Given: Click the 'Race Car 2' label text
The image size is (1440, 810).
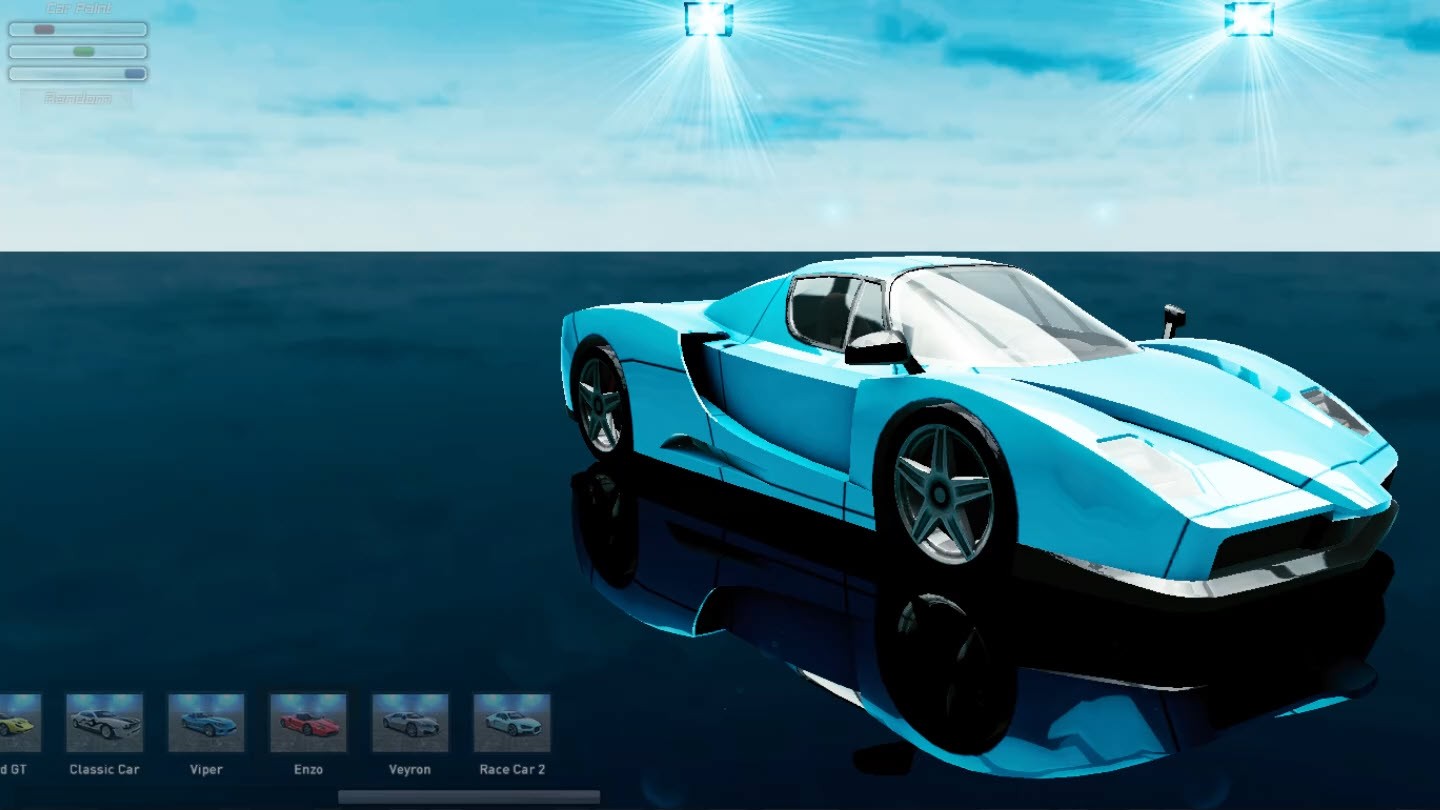Looking at the screenshot, I should click(x=512, y=770).
